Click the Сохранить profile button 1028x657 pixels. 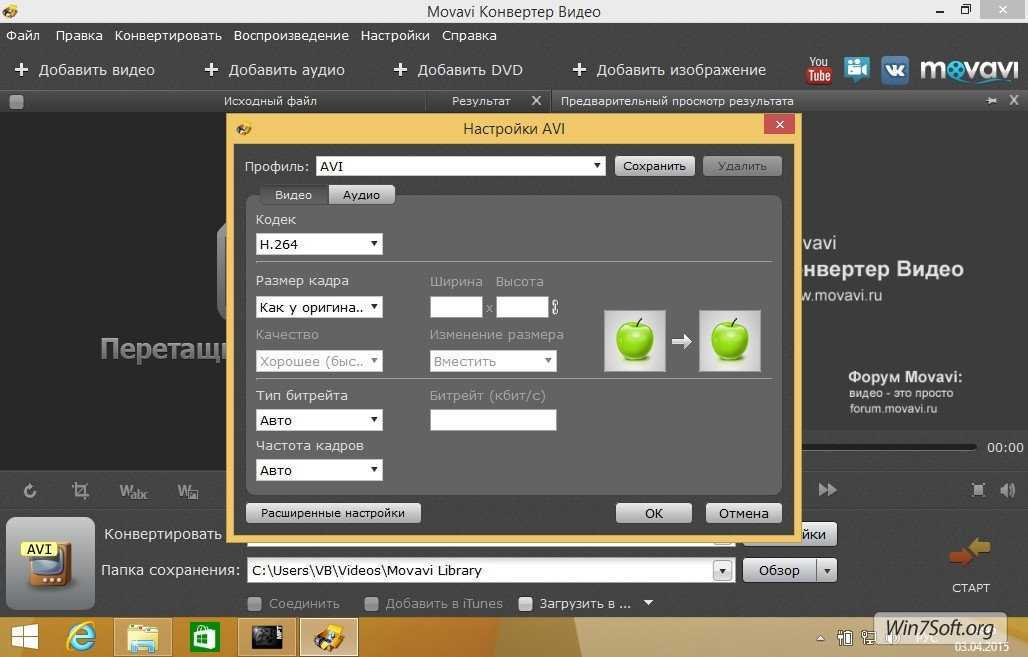654,166
